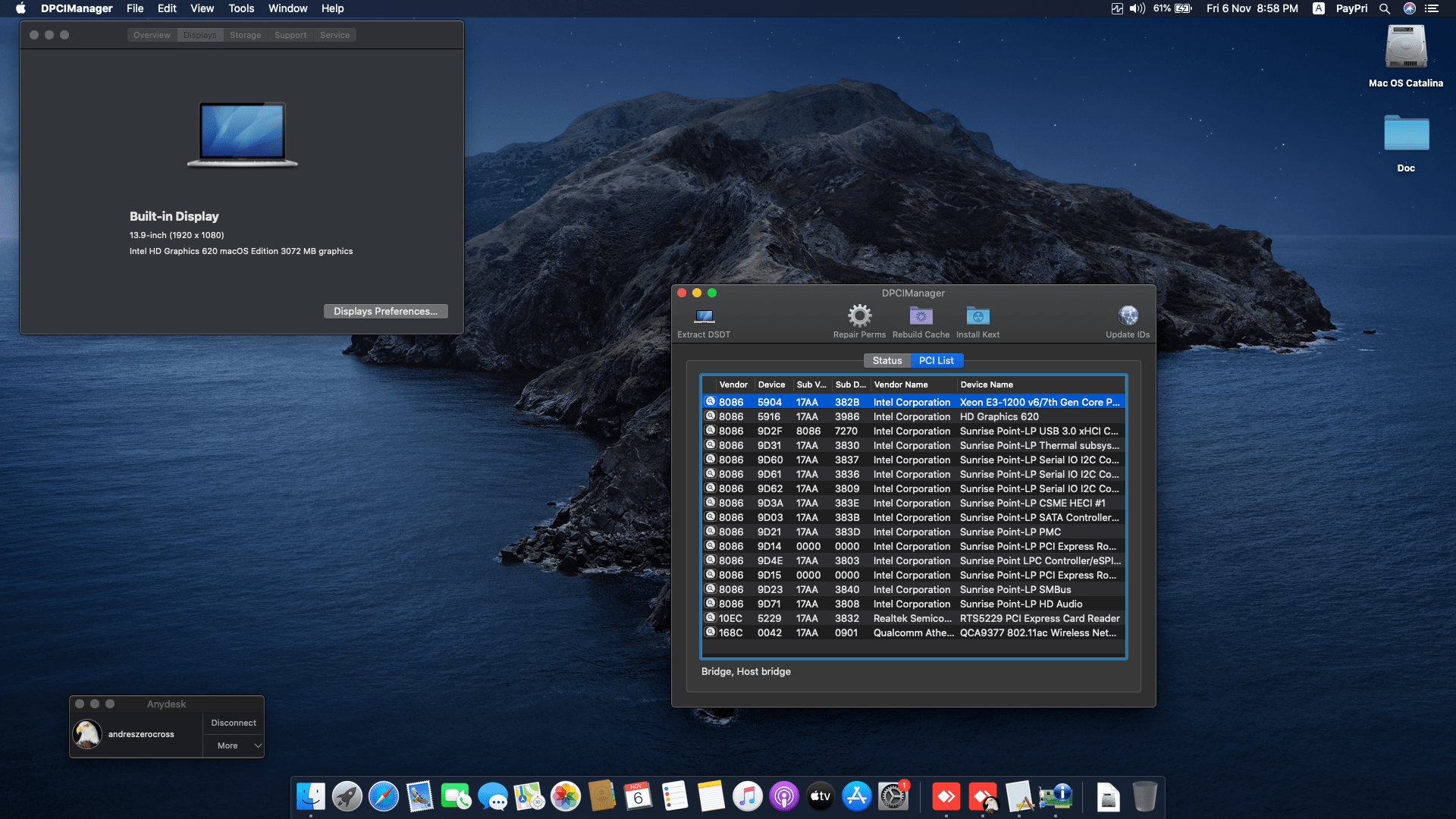Click Disconnect in Anydesk panel

point(233,723)
